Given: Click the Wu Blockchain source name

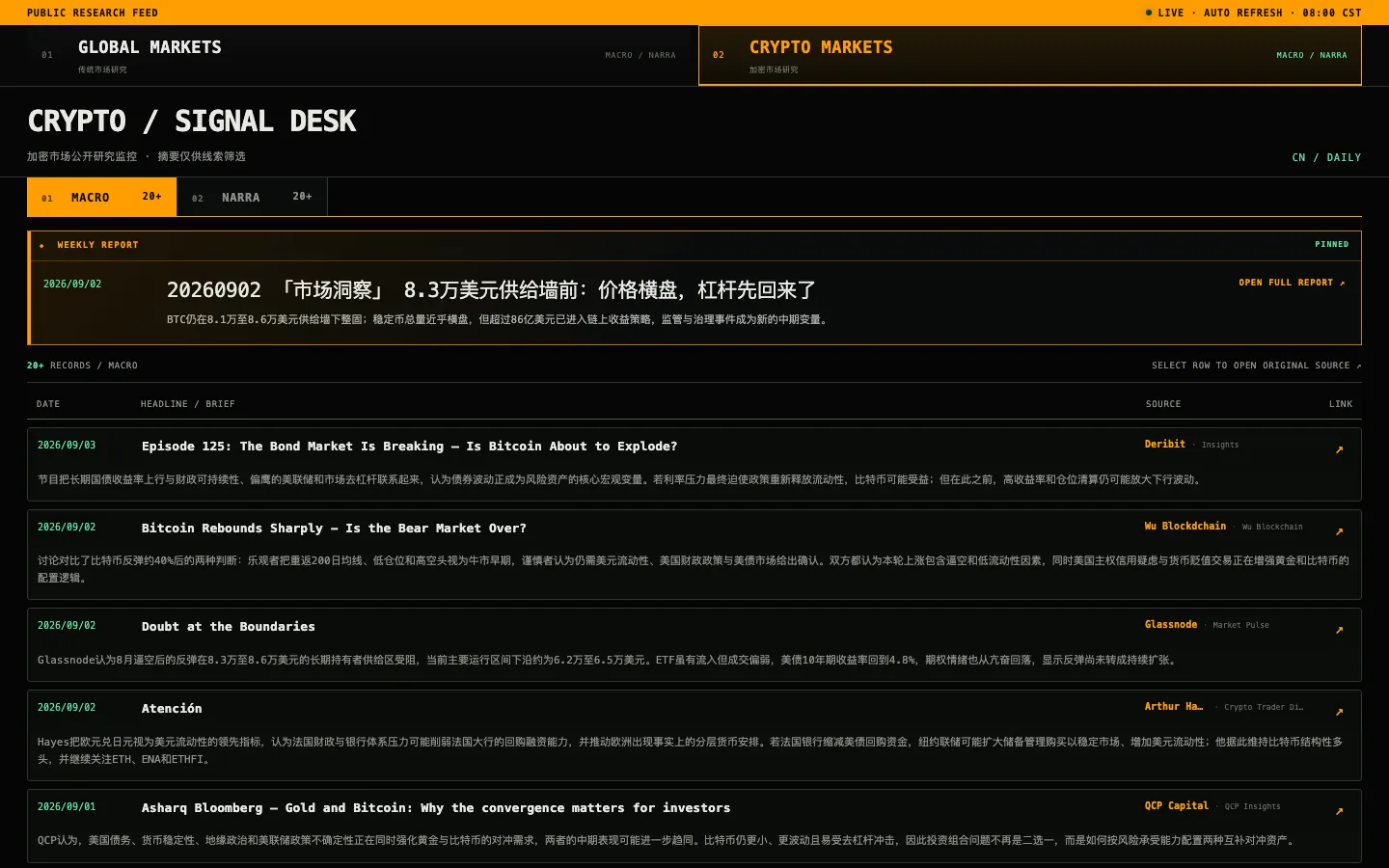Looking at the screenshot, I should [1185, 527].
